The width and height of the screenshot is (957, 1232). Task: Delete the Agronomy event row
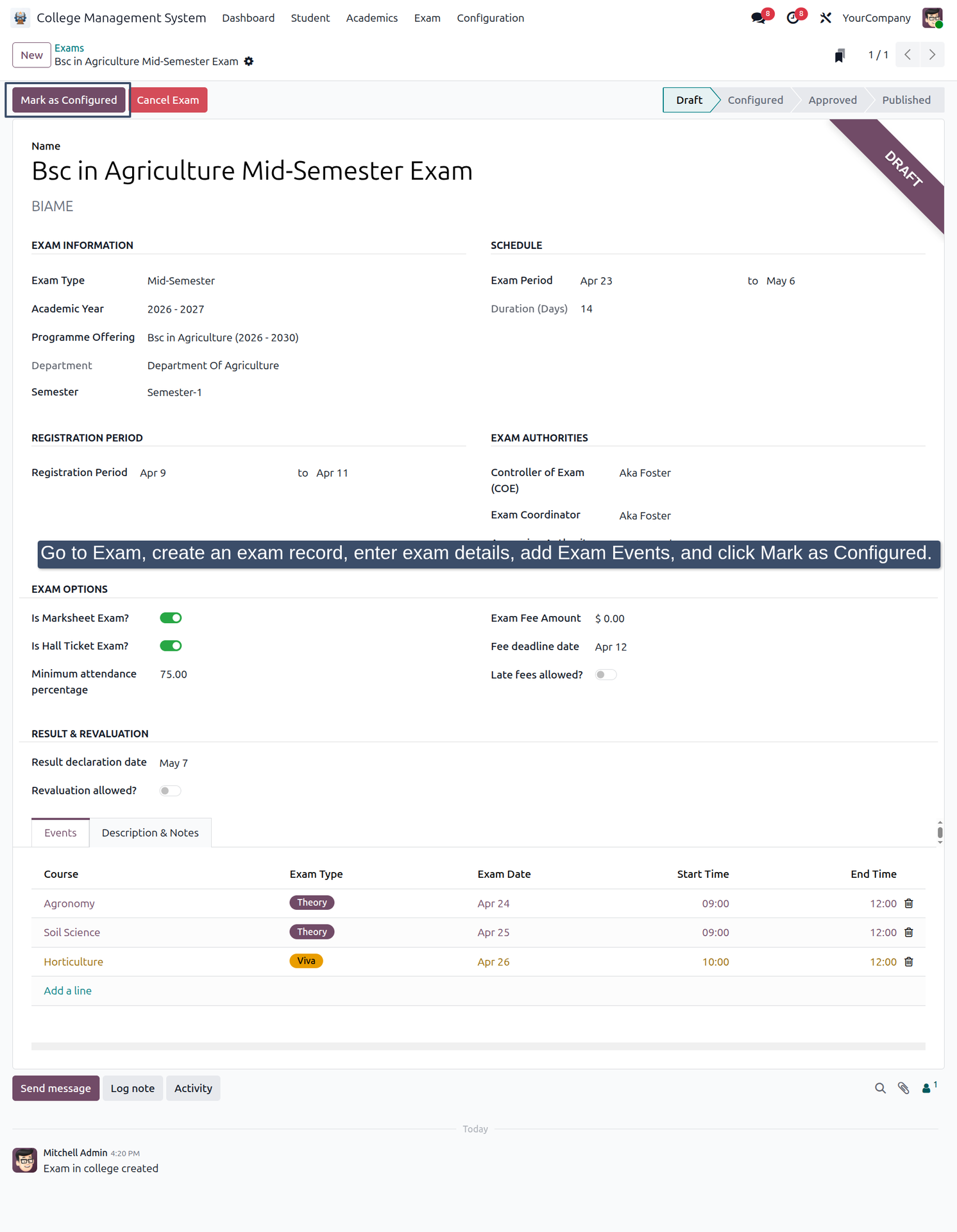pos(909,903)
